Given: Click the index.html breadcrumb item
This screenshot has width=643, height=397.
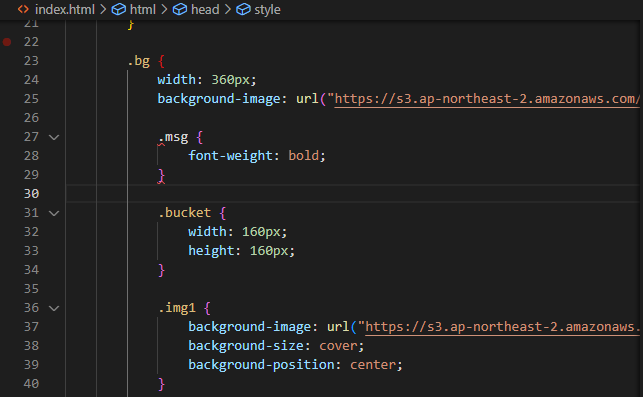Looking at the screenshot, I should (65, 9).
